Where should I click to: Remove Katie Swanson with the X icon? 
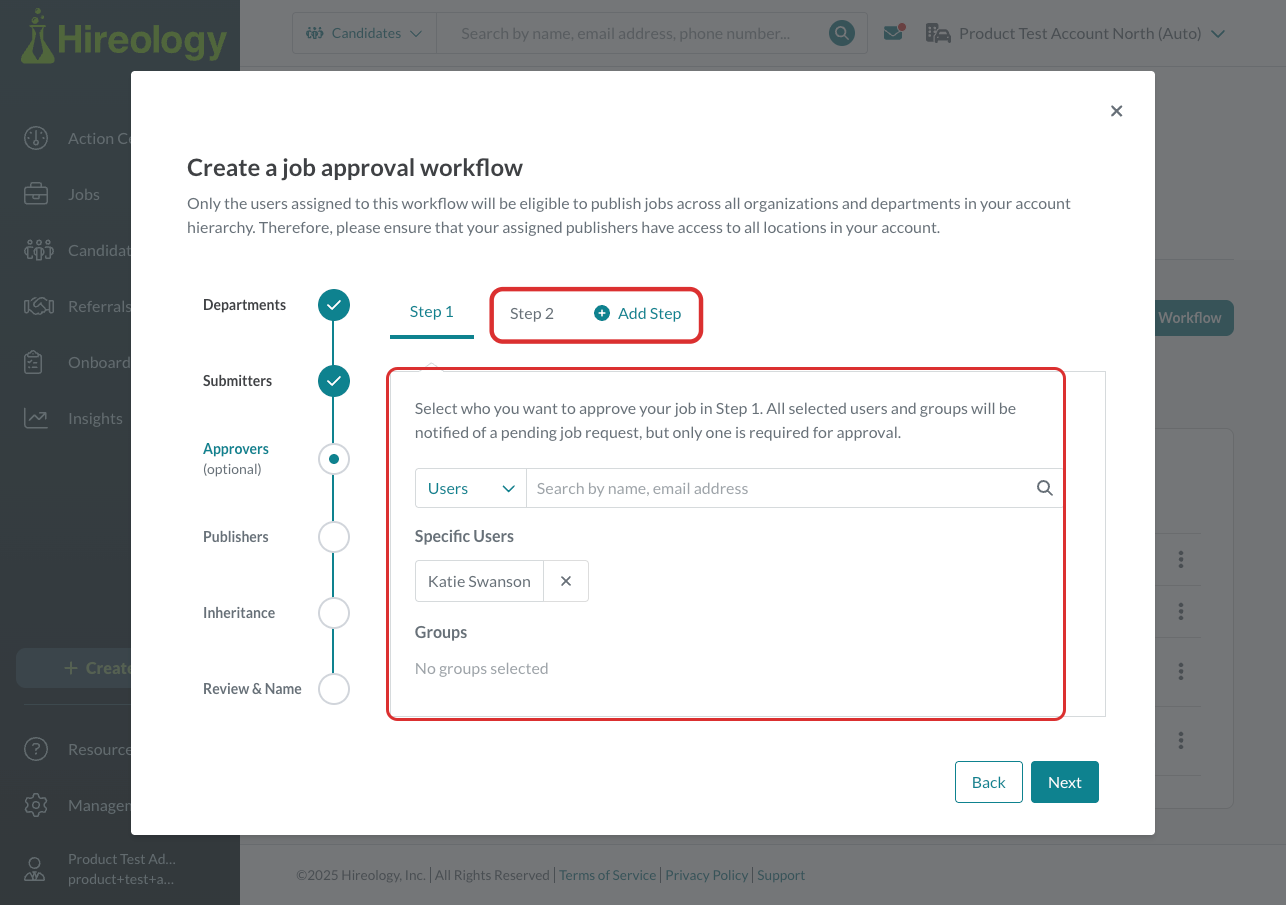[x=566, y=581]
